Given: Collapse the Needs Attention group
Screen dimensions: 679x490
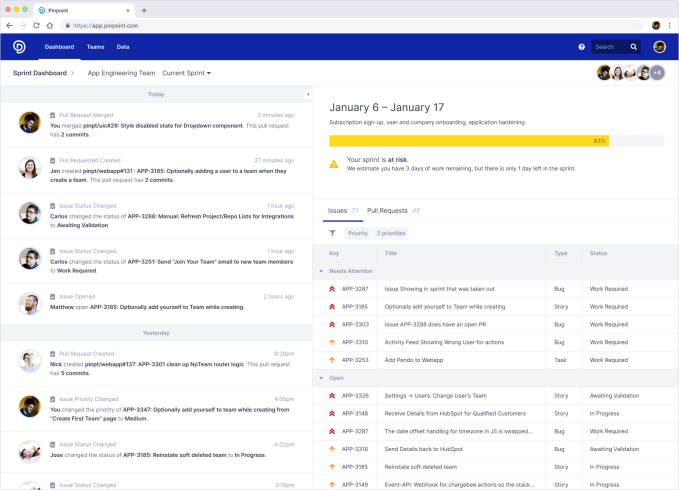Looking at the screenshot, I should pos(321,271).
